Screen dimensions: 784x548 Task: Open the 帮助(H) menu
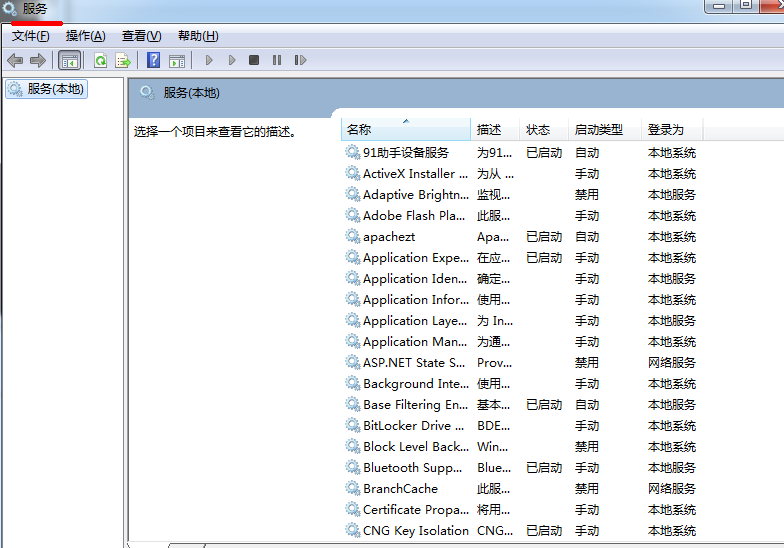tap(198, 36)
